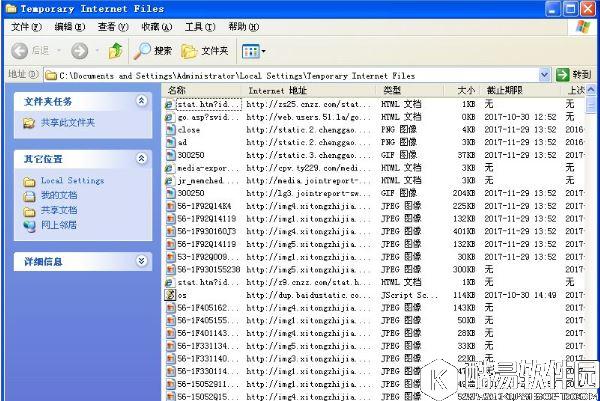Click the 2017-10-30 12:52 expiry cell
The image size is (600, 401).
point(520,117)
